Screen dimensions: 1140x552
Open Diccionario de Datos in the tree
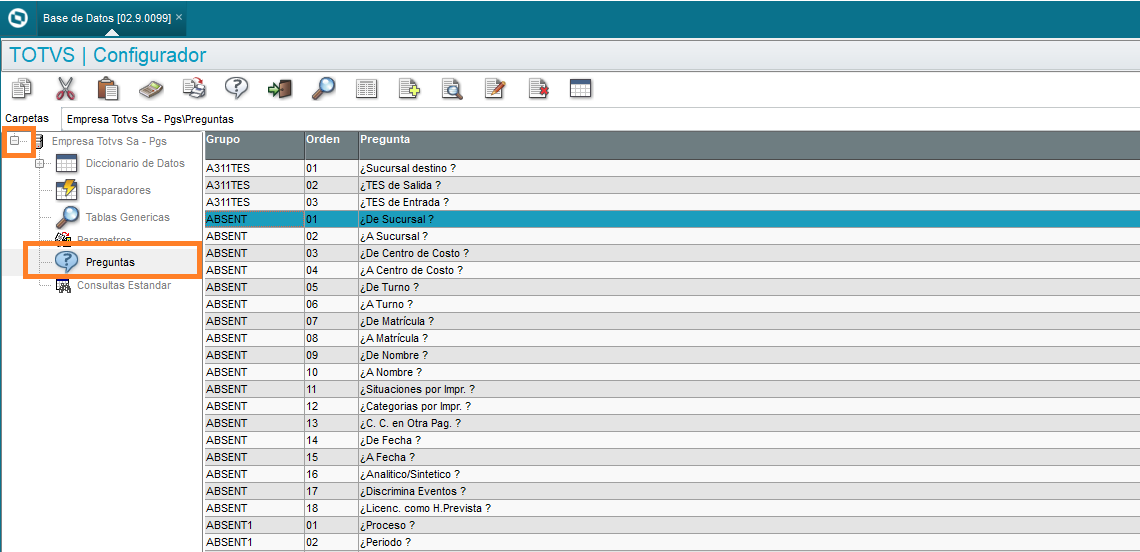[135, 164]
